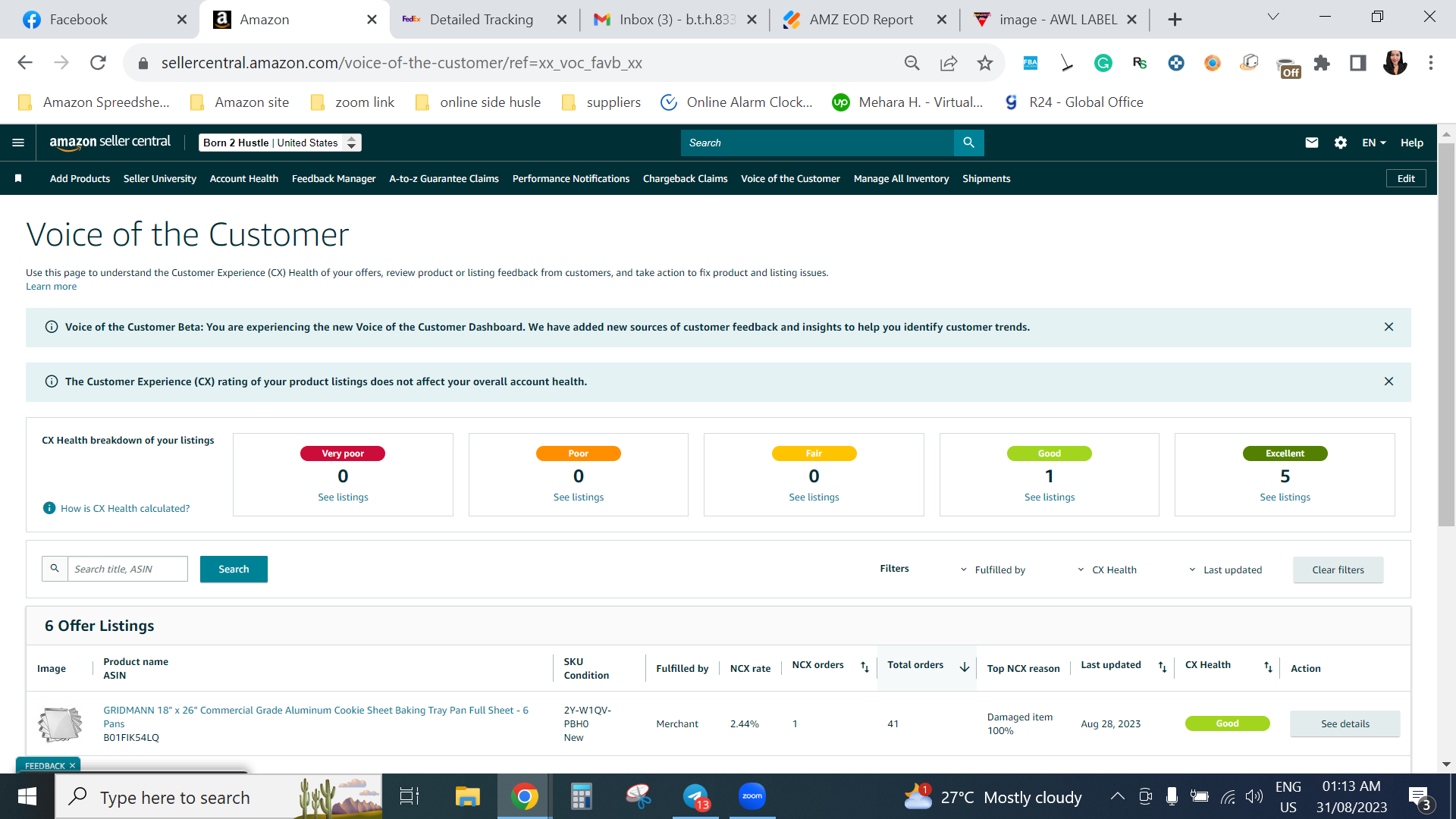Click See listings under Good
The width and height of the screenshot is (1456, 819).
coord(1050,497)
